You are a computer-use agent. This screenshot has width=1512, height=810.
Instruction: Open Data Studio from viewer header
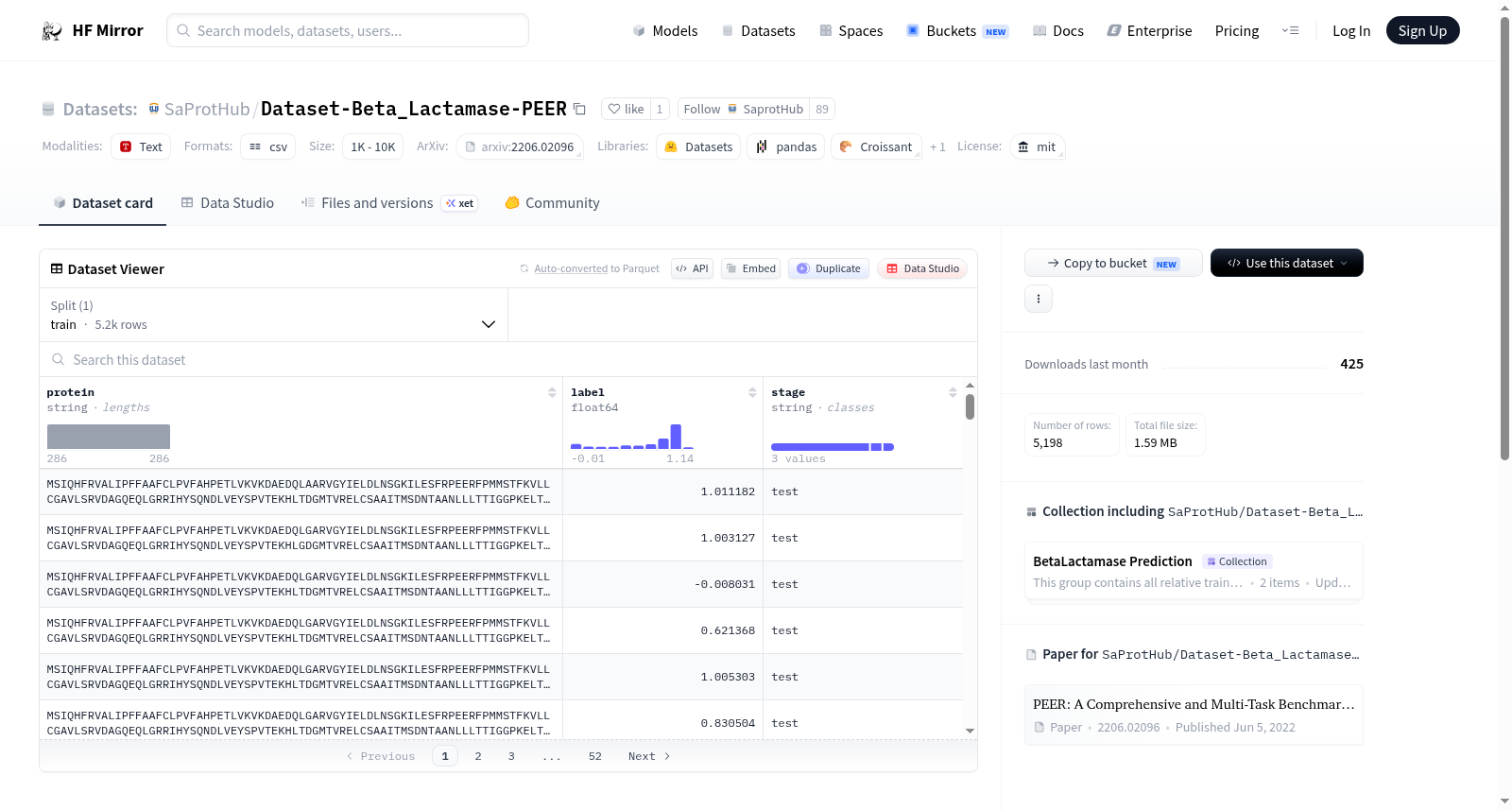[x=922, y=269]
